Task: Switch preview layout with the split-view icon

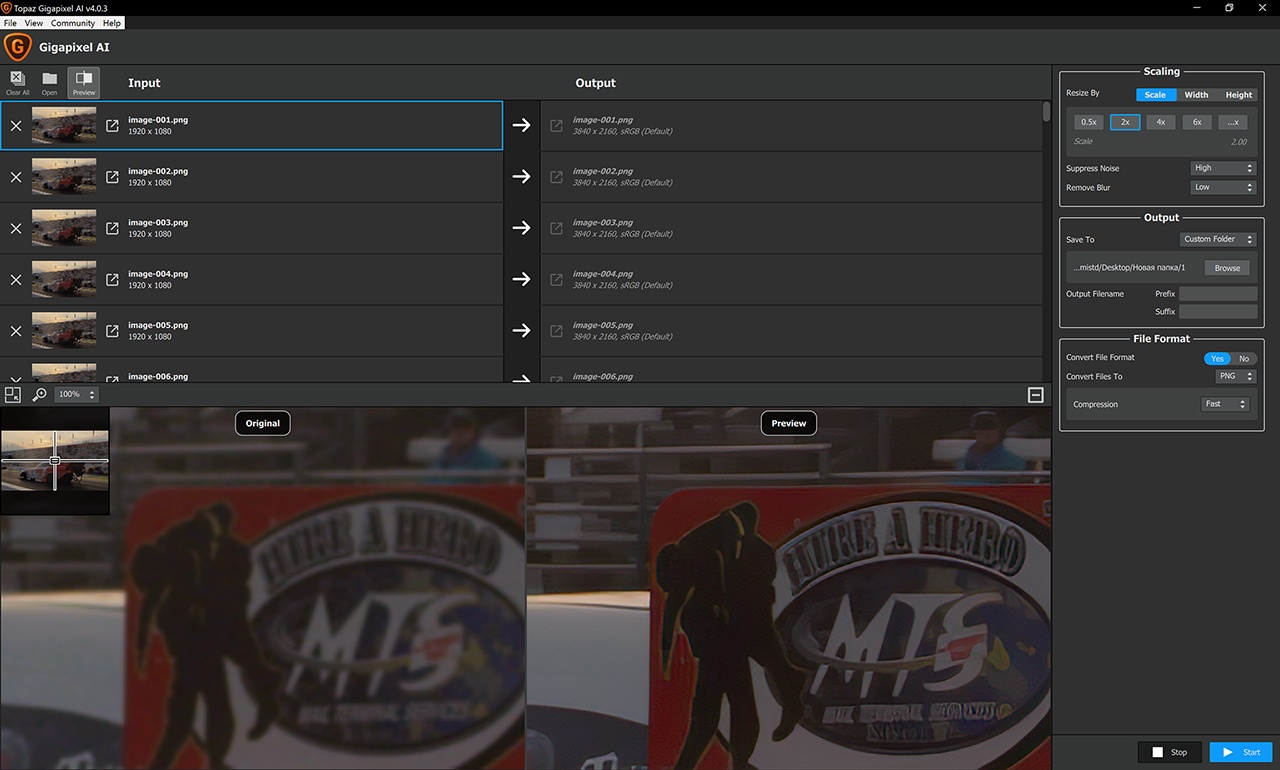Action: pyautogui.click(x=13, y=395)
